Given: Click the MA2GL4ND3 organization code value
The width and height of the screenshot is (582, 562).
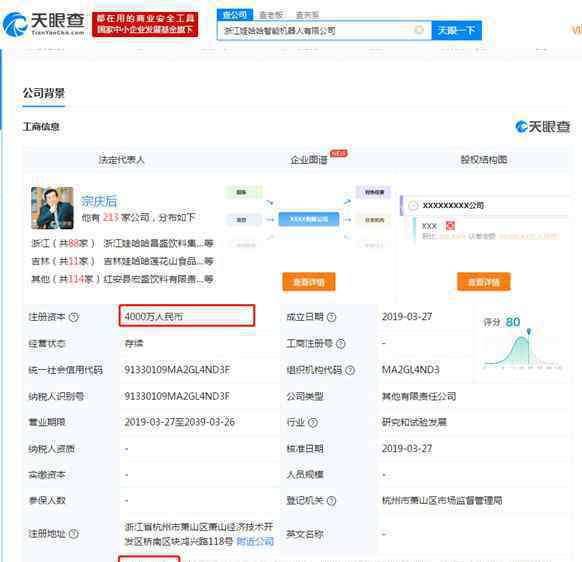Looking at the screenshot, I should 411,370.
